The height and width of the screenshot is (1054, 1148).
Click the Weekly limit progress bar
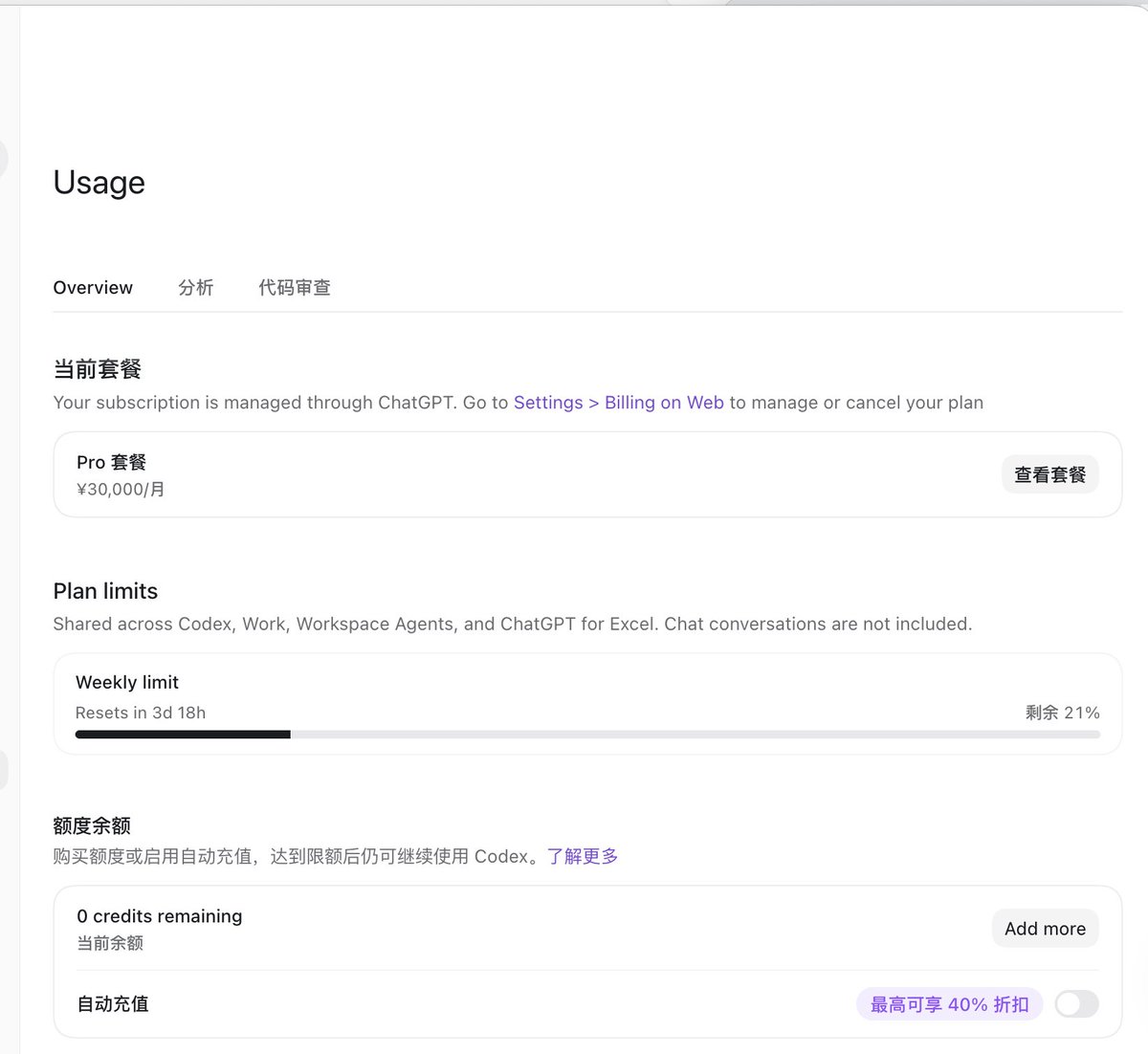point(587,735)
